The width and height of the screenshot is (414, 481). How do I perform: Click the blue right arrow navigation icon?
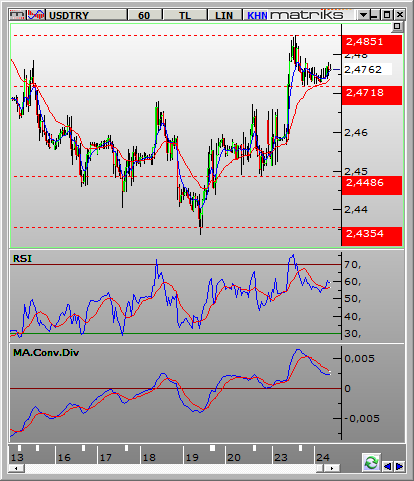tap(399, 466)
